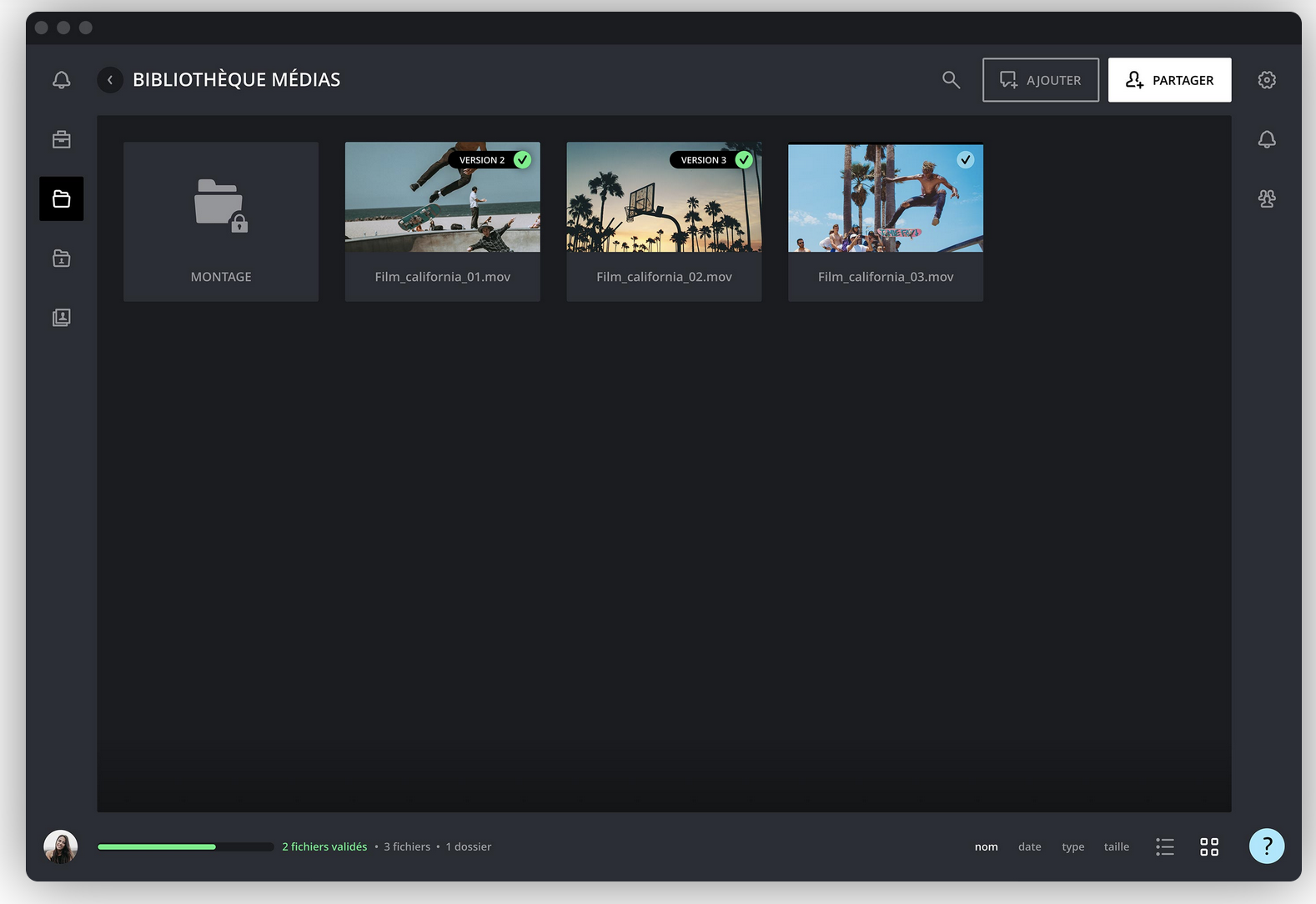
Task: Click the search magnifier icon
Action: coord(951,80)
